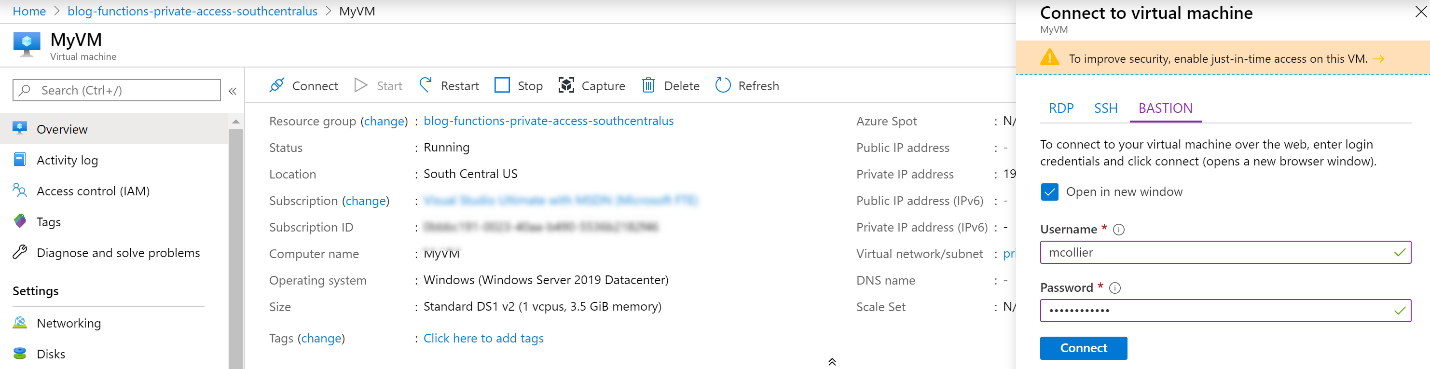Click the Activity log icon
The image size is (1430, 369).
(x=19, y=160)
